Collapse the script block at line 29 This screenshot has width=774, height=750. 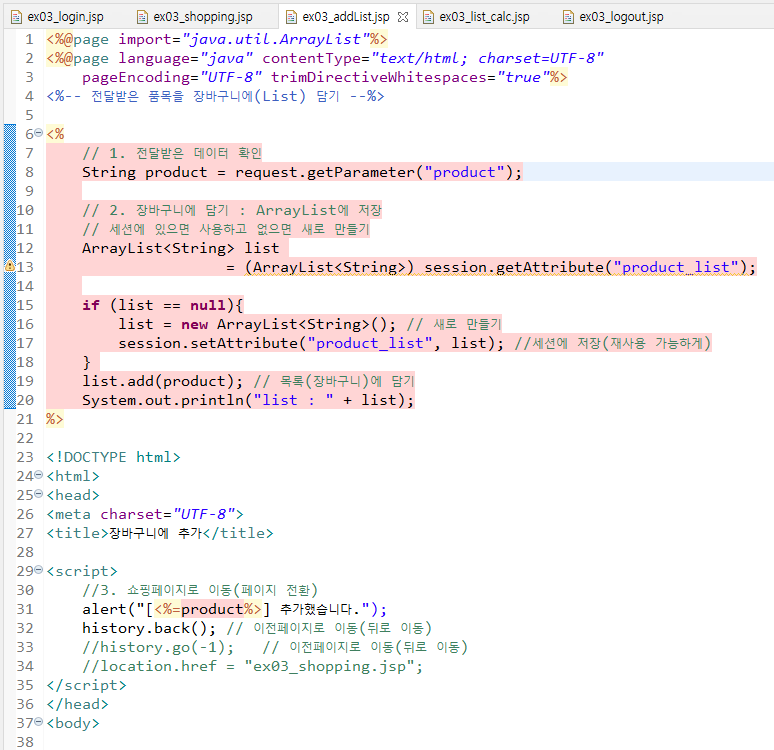[39, 570]
